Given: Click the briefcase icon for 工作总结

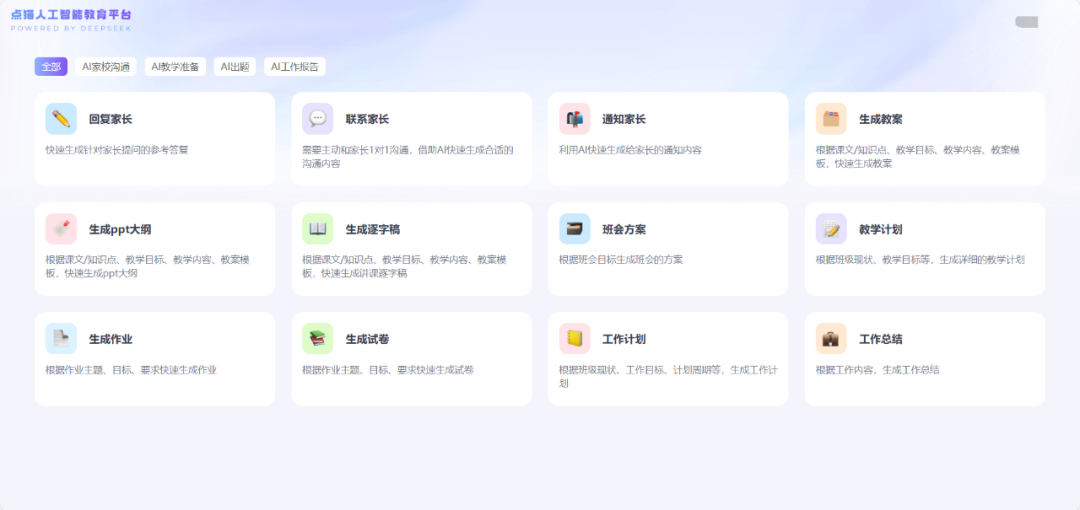Looking at the screenshot, I should tap(831, 338).
